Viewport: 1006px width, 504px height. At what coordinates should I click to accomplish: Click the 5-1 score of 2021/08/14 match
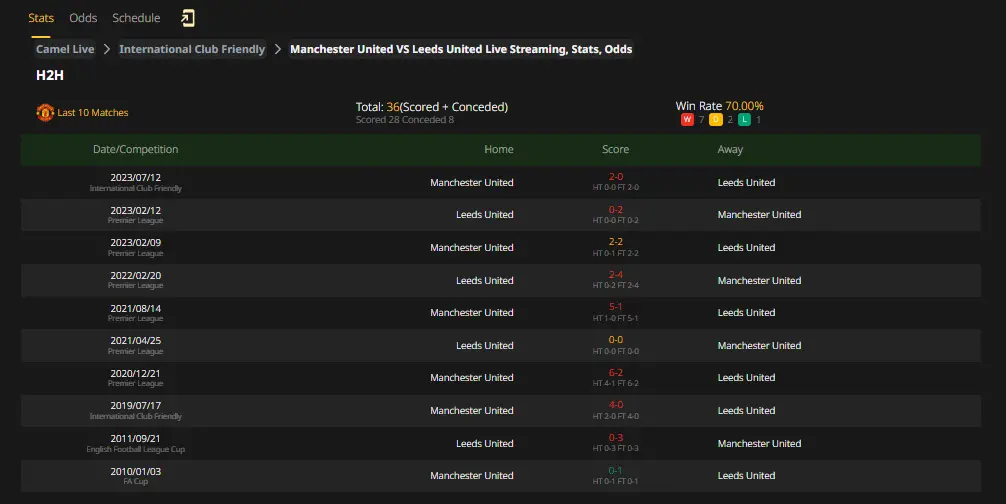[x=615, y=307]
